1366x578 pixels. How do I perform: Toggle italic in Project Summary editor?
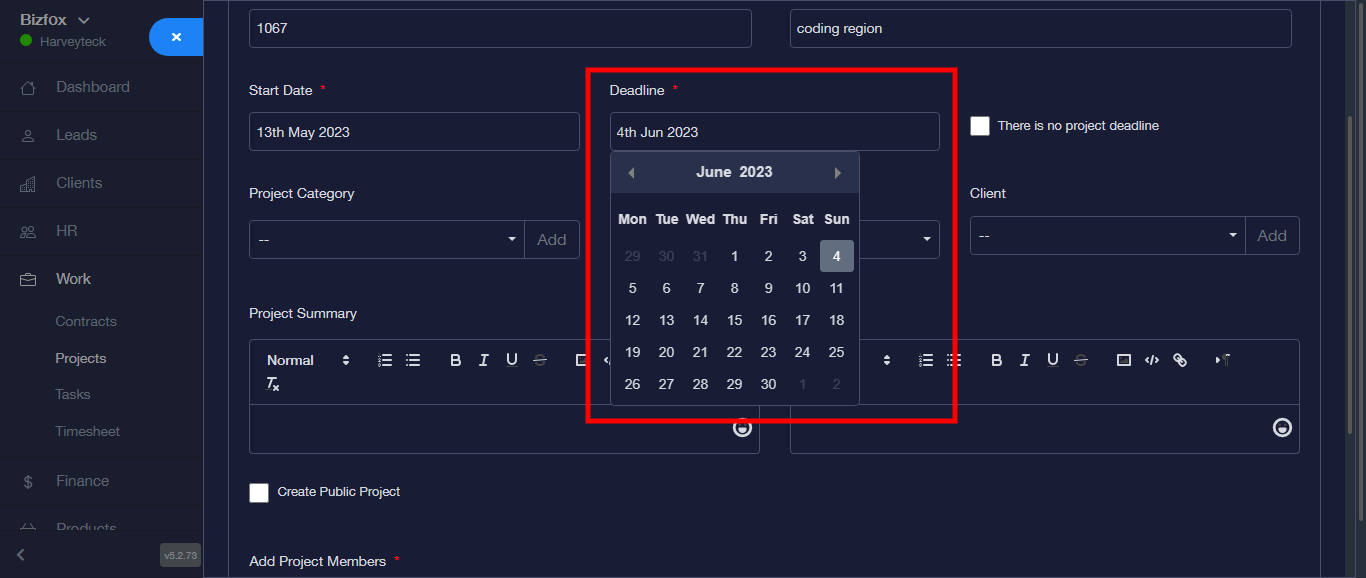click(x=484, y=360)
